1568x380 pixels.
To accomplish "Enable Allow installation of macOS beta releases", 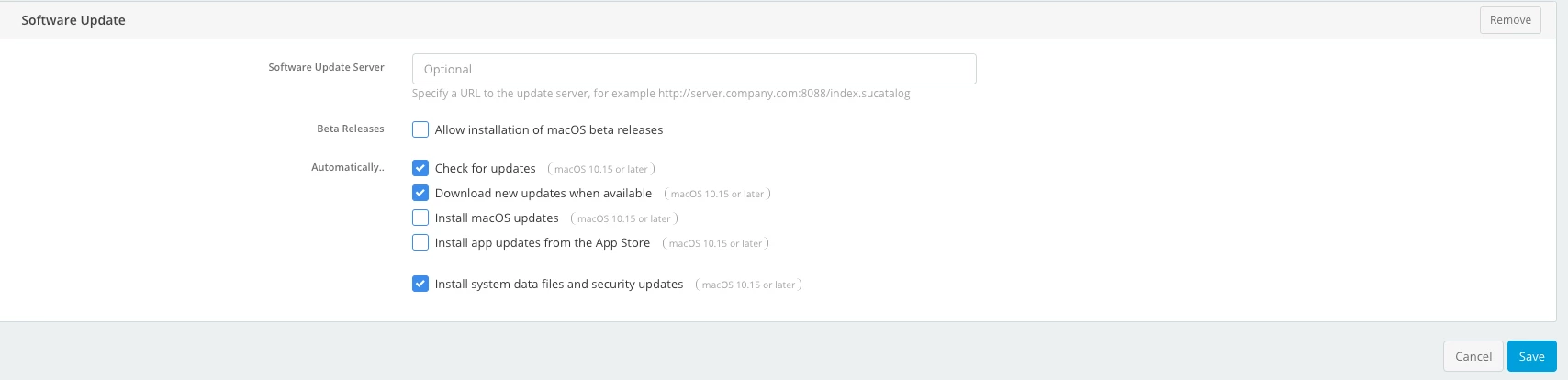I will 420,129.
